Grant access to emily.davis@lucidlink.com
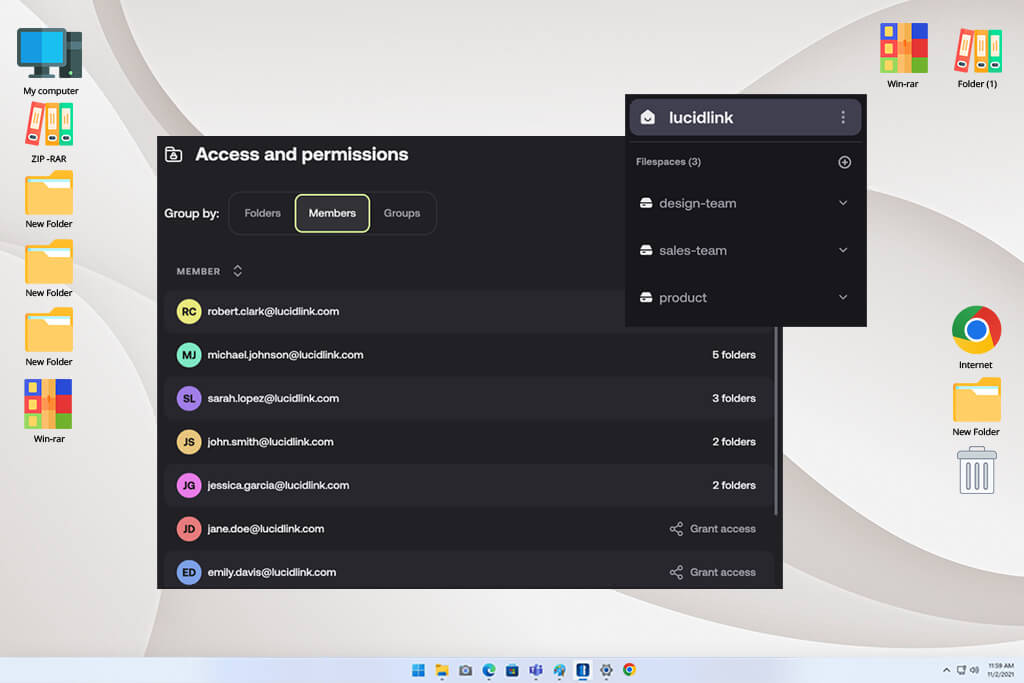The height and width of the screenshot is (683, 1024). point(712,572)
